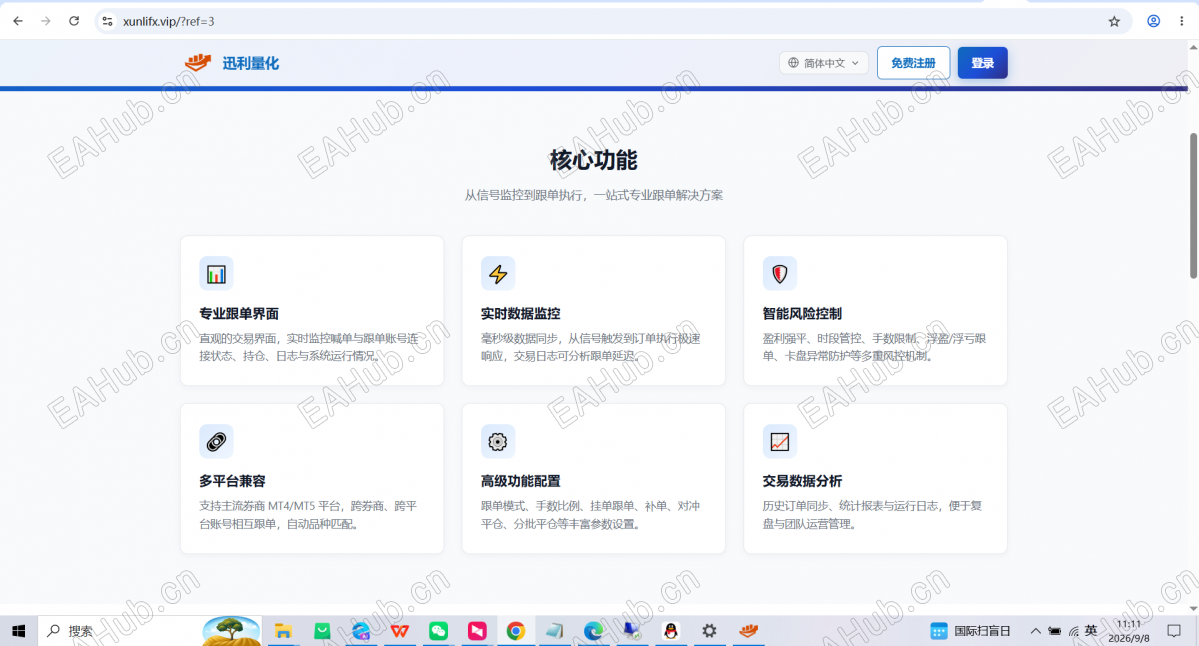Open the pink app icon in taskbar
The width and height of the screenshot is (1199, 646).
(477, 631)
